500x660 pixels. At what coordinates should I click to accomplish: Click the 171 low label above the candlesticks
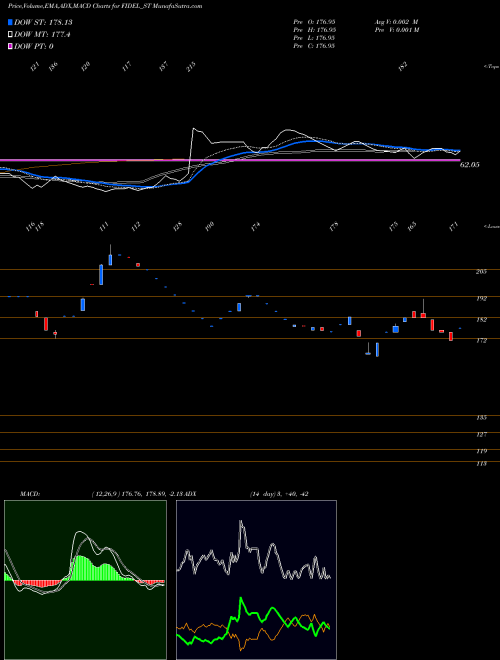(456, 226)
